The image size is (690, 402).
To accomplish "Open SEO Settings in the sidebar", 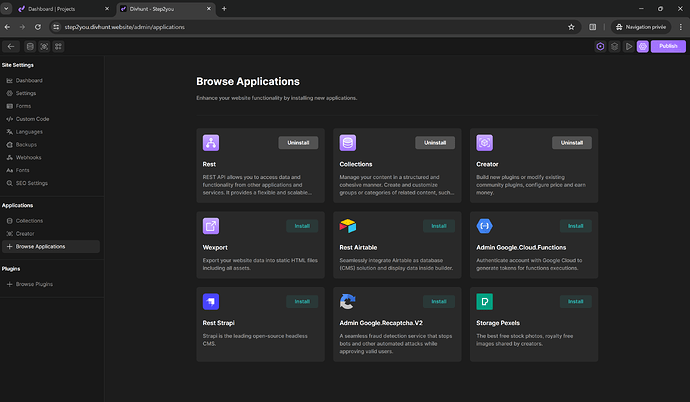I will (x=51, y=183).
